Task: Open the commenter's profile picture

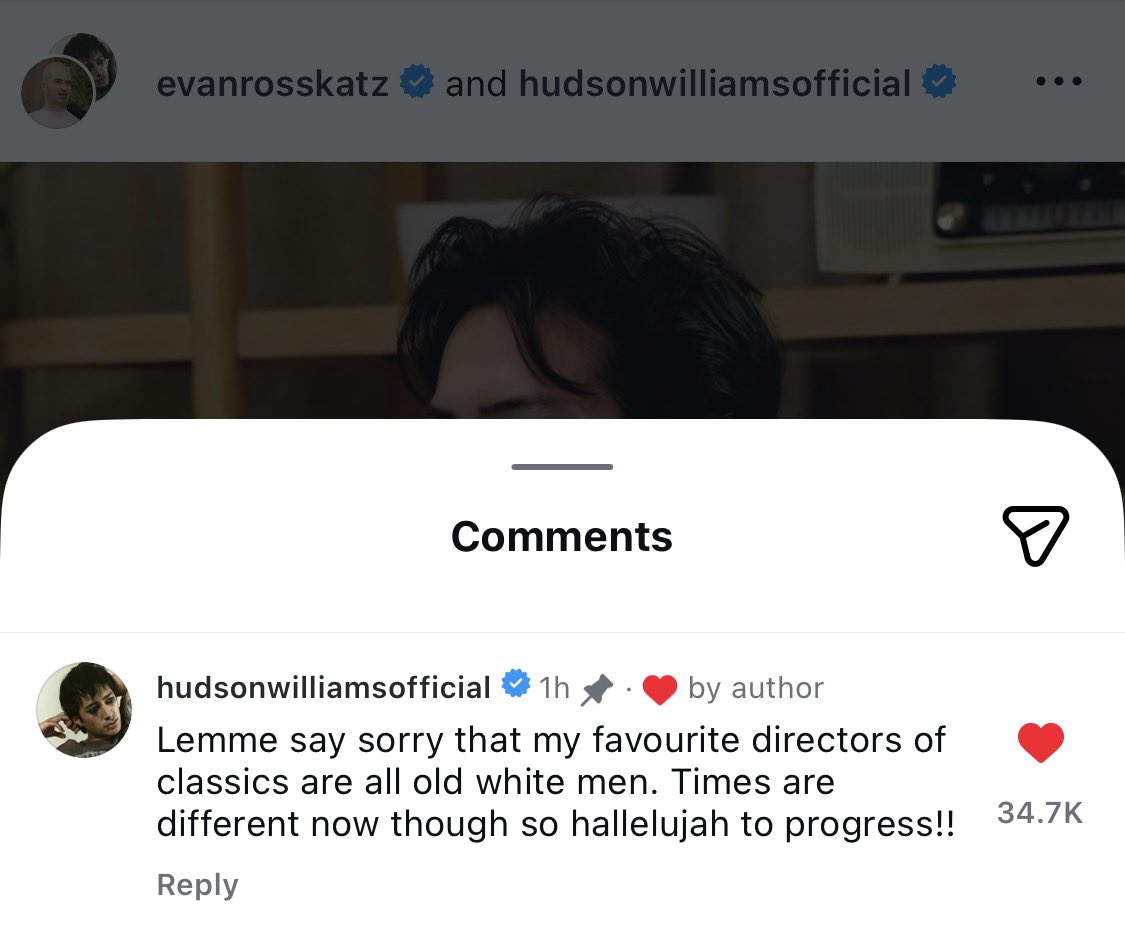Action: (x=84, y=709)
